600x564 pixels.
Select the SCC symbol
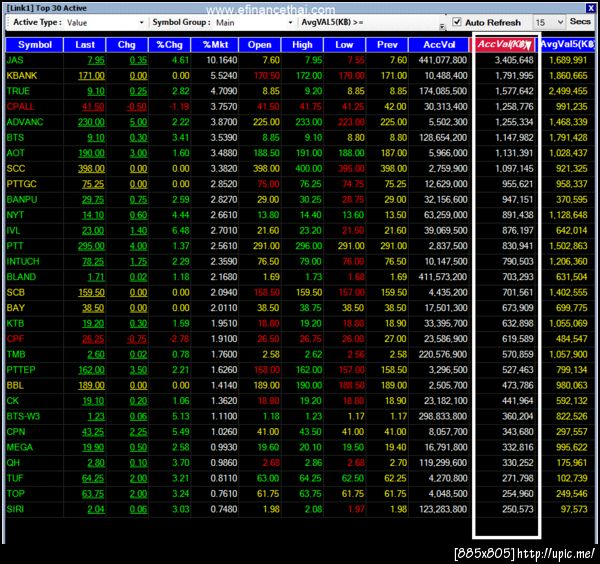[x=16, y=169]
